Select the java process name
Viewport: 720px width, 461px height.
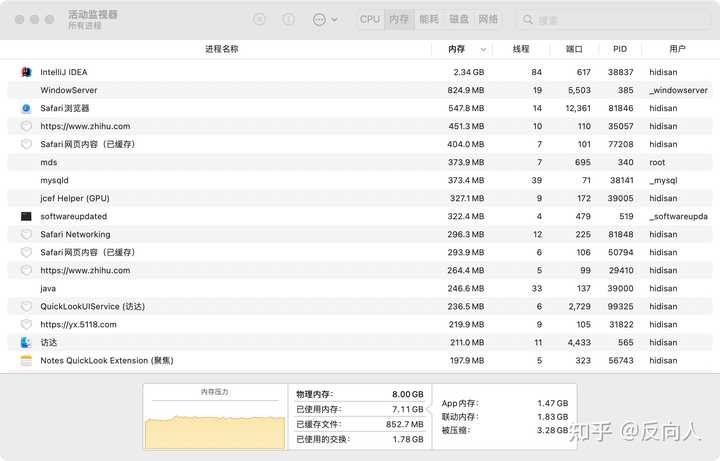[x=48, y=288]
